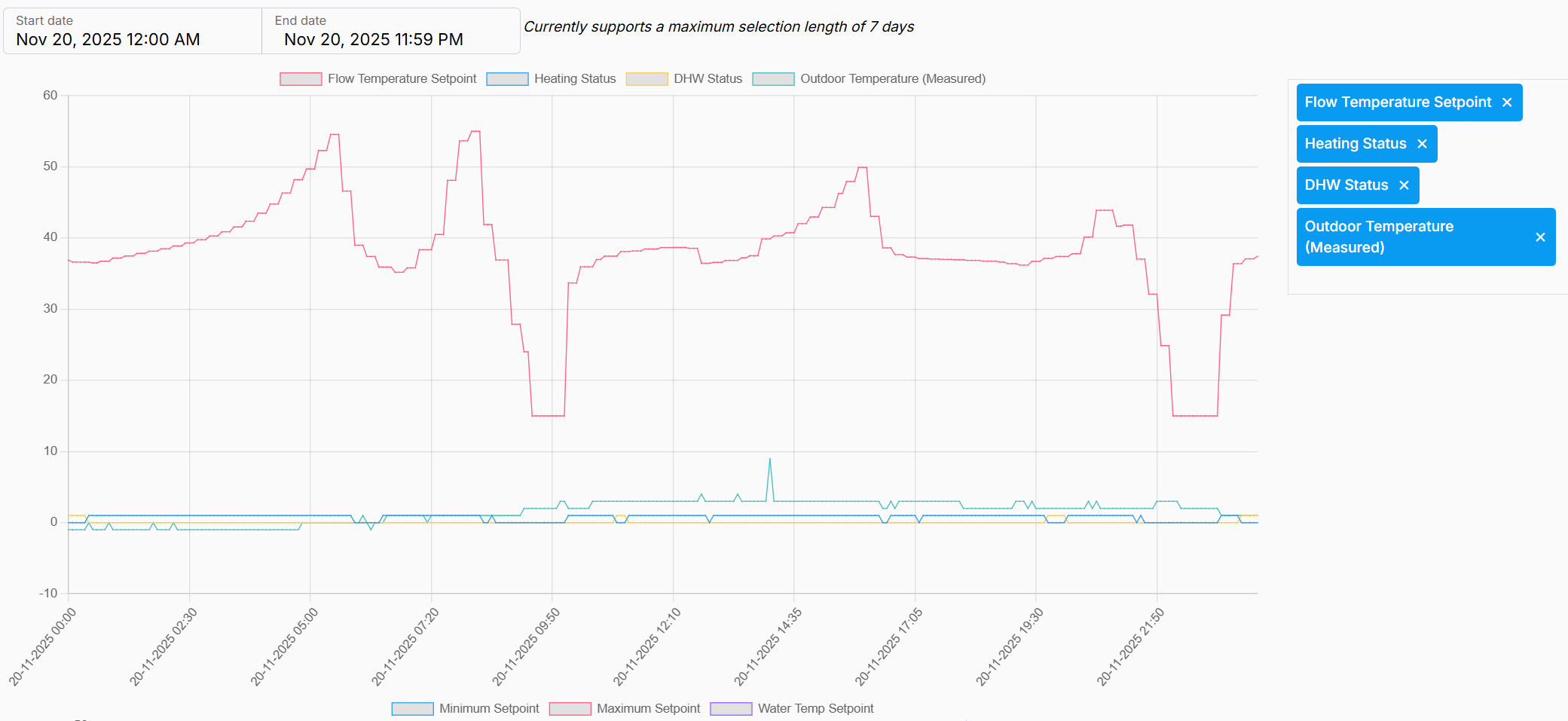Remove the Outdoor Temperature (Measured) chip
Screen dimensions: 1568x721
[1540, 237]
